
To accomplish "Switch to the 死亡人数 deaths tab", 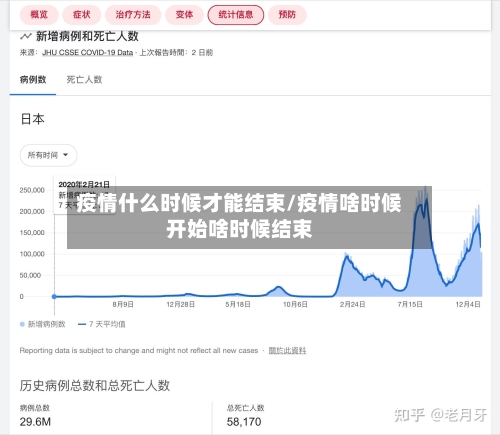I will (x=84, y=80).
